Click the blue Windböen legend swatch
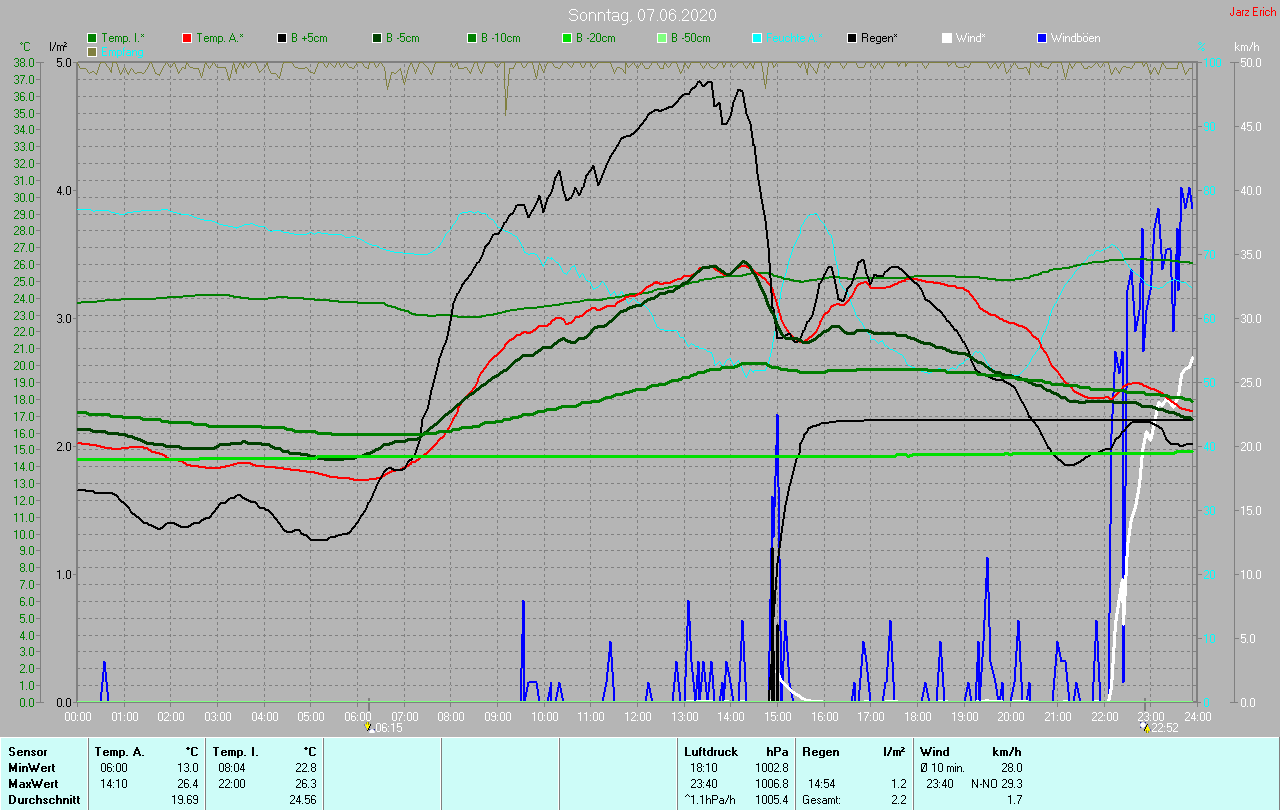 (1042, 38)
